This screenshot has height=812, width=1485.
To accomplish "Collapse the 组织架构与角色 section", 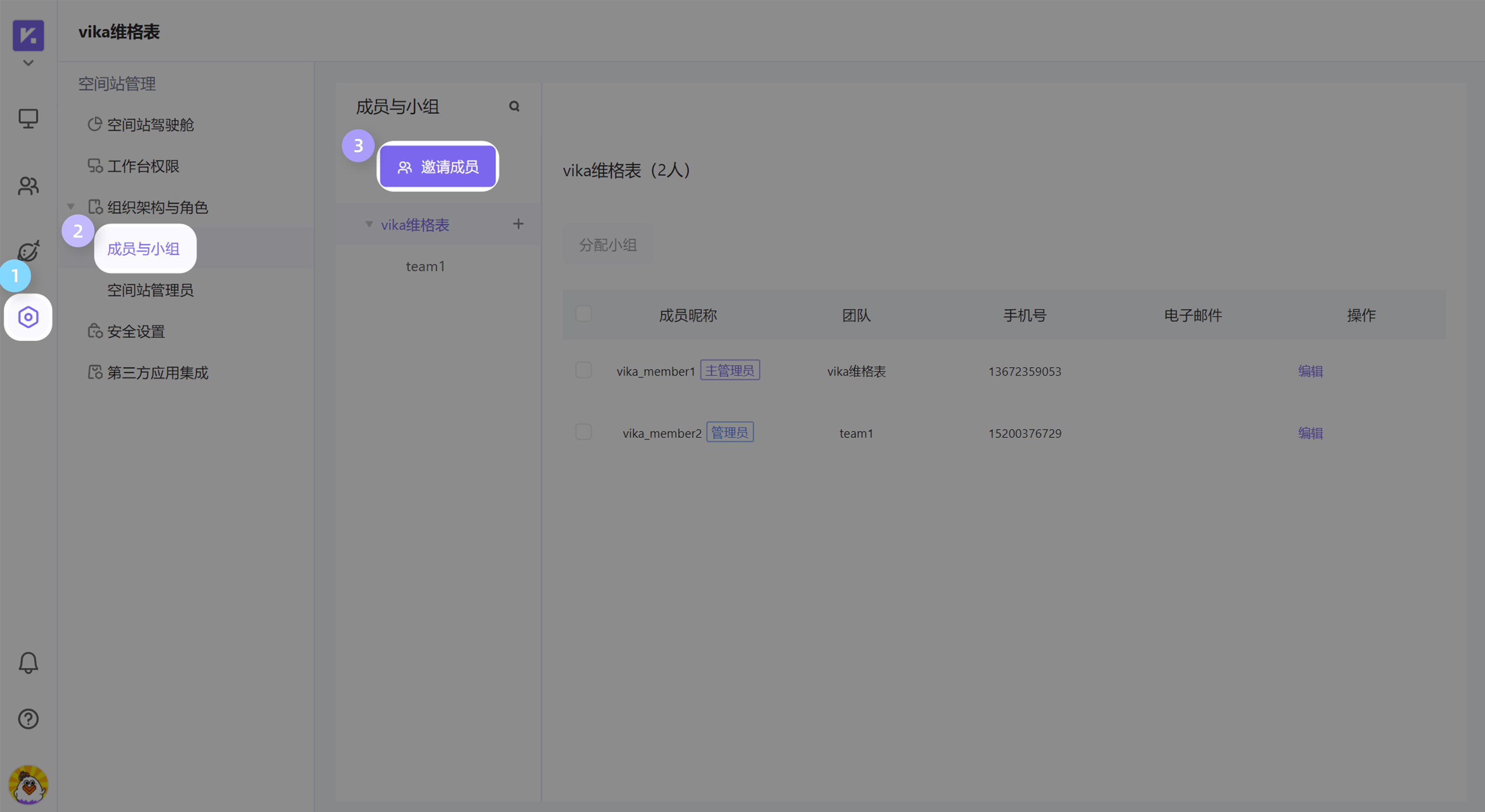I will click(71, 206).
